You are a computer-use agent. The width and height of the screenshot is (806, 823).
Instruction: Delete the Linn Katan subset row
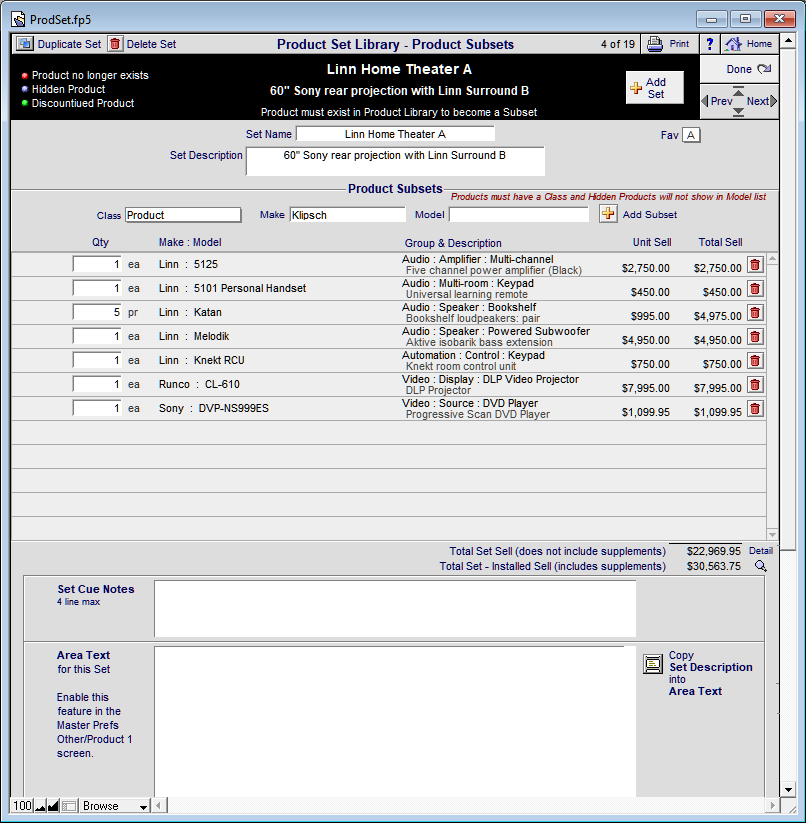755,313
